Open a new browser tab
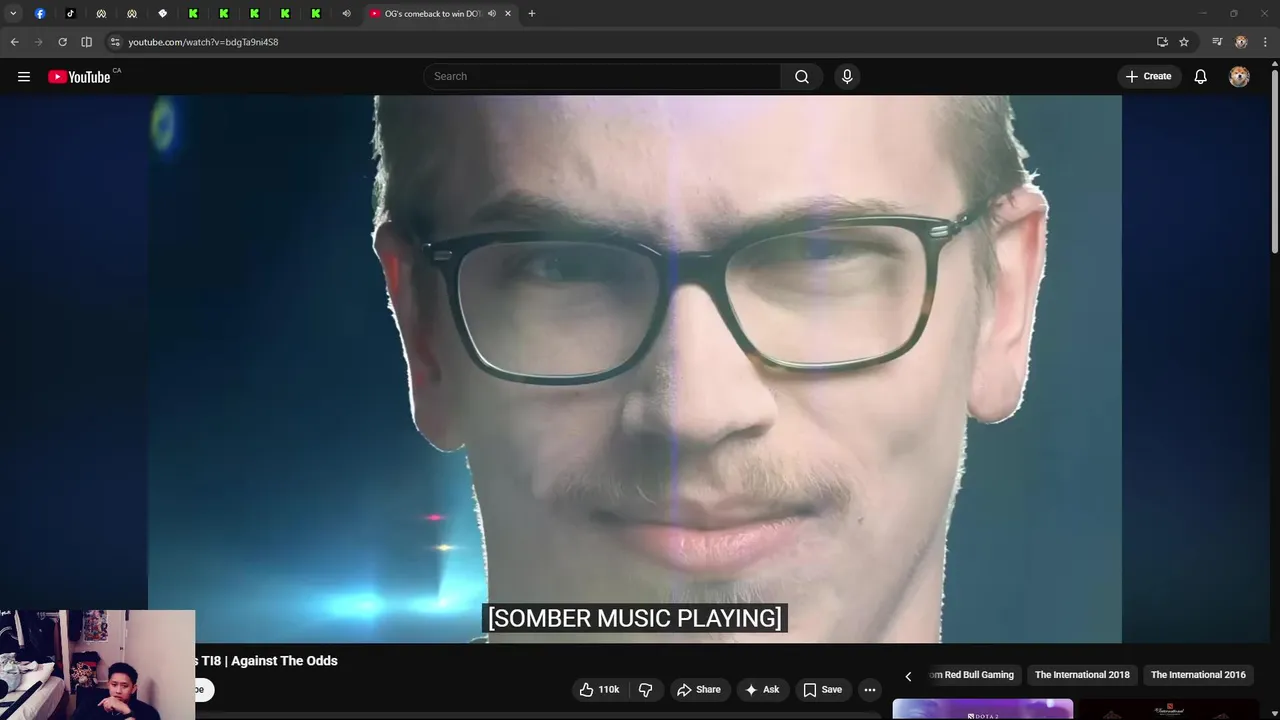 (532, 14)
